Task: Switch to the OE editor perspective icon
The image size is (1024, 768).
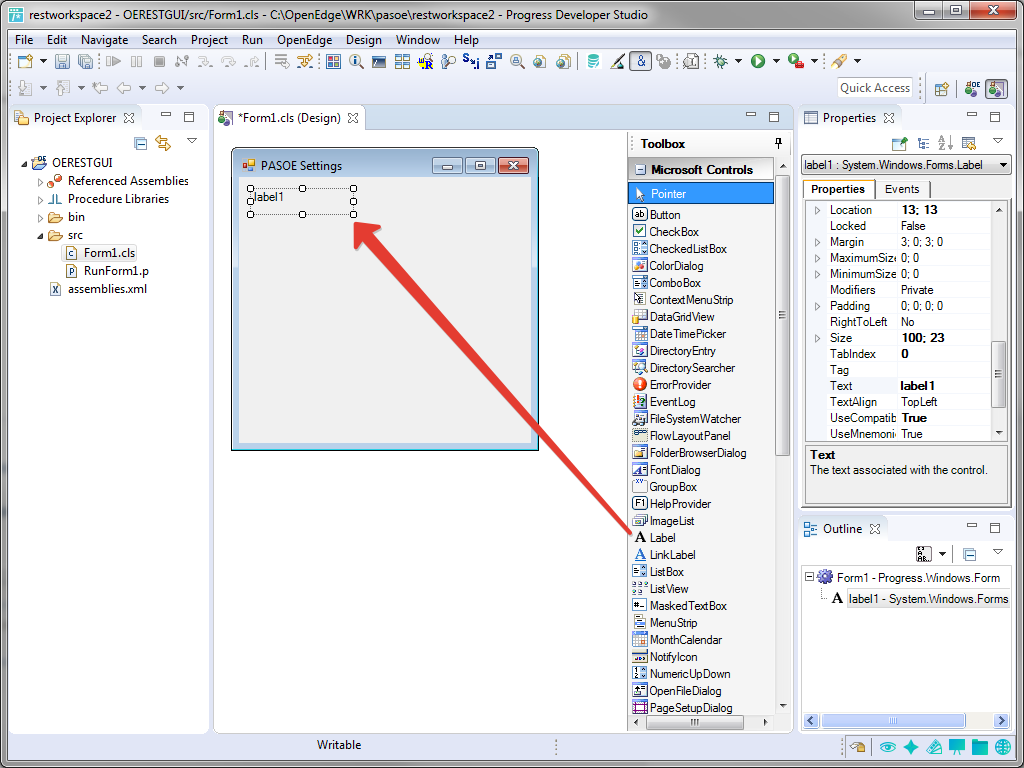Action: coord(972,89)
